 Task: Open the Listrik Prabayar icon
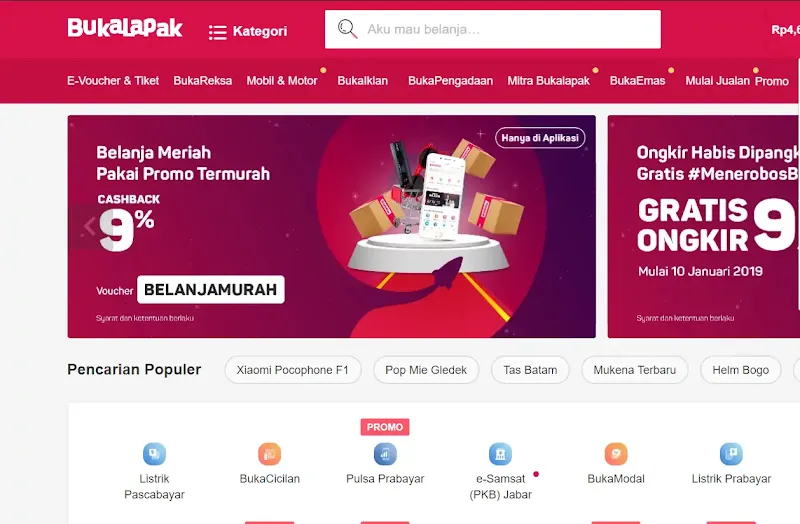pyautogui.click(x=731, y=454)
